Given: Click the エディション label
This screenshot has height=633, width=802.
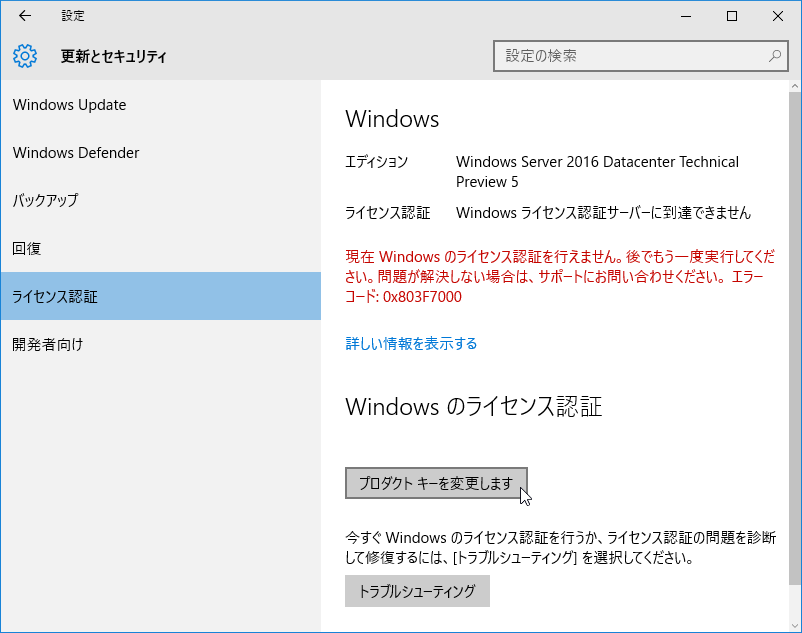Looking at the screenshot, I should [x=376, y=162].
